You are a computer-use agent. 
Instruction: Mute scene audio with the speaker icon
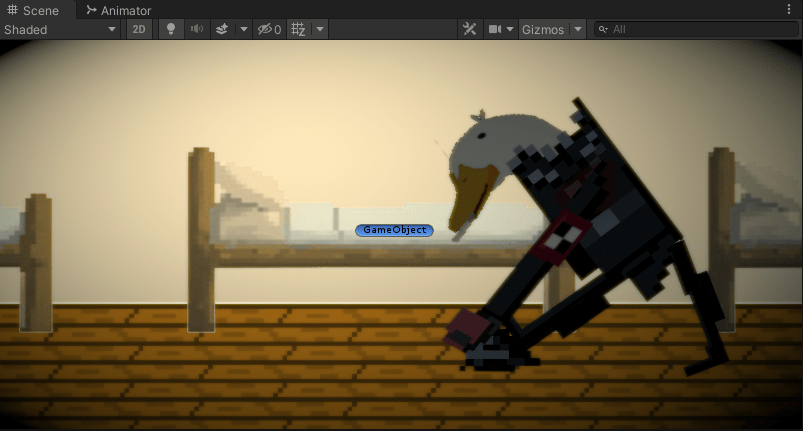coord(197,29)
